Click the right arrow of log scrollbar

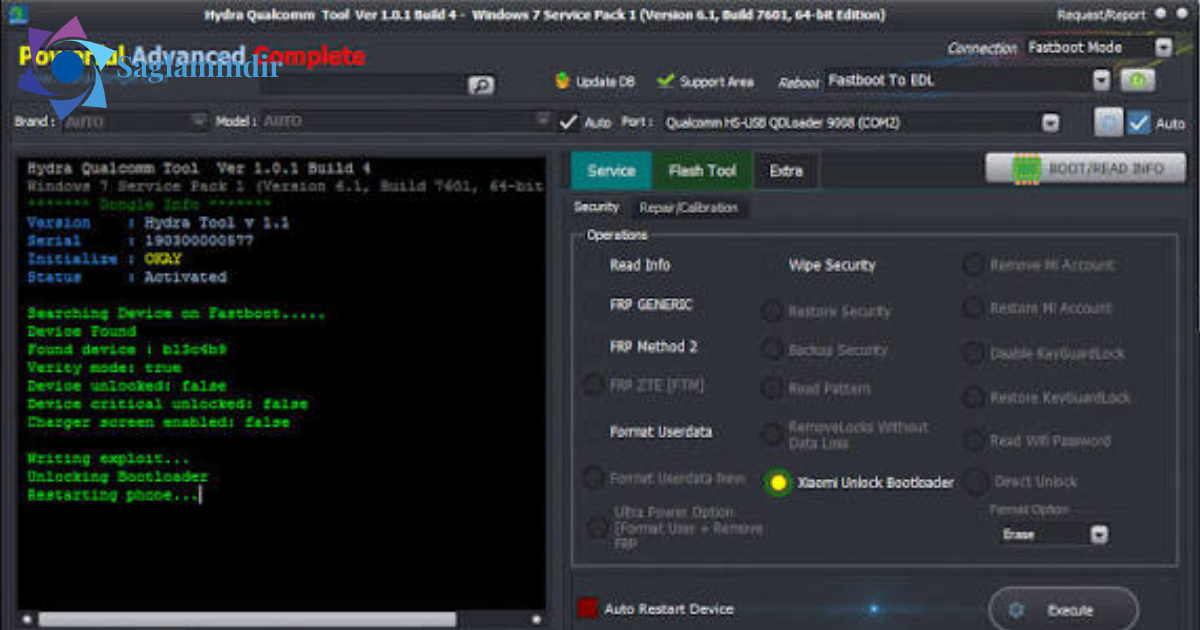pyautogui.click(x=539, y=620)
